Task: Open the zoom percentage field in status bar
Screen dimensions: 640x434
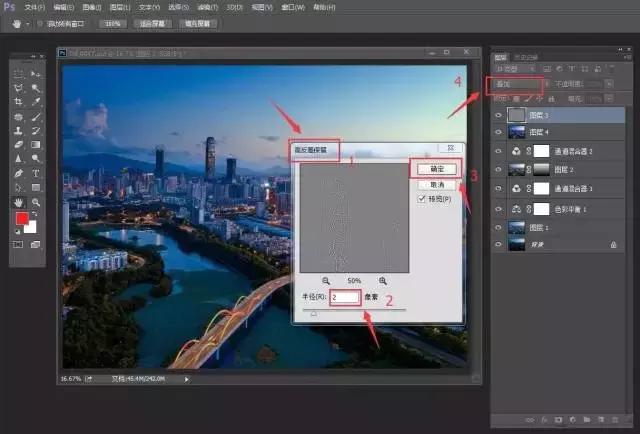Action: [72, 380]
